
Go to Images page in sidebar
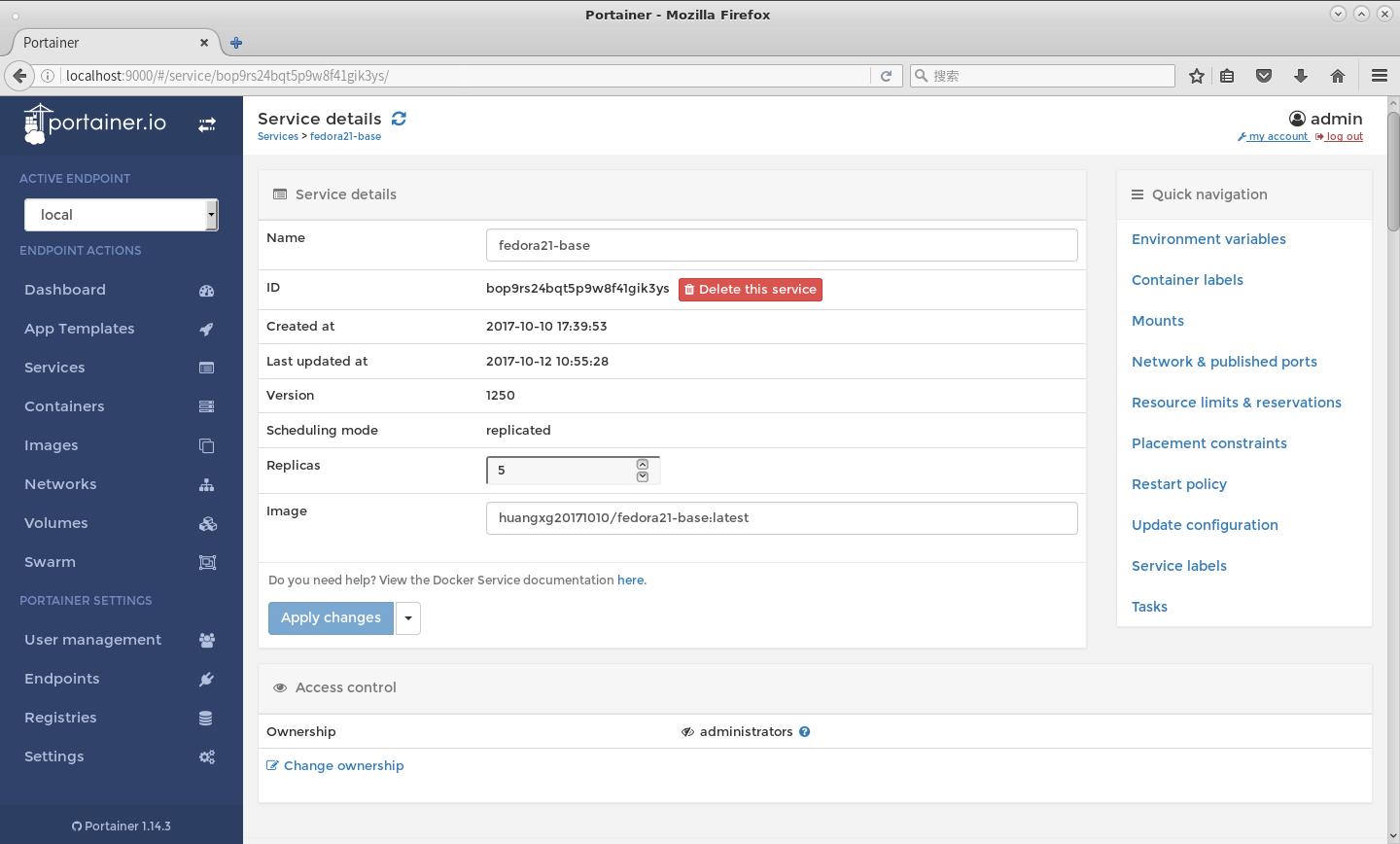(51, 445)
